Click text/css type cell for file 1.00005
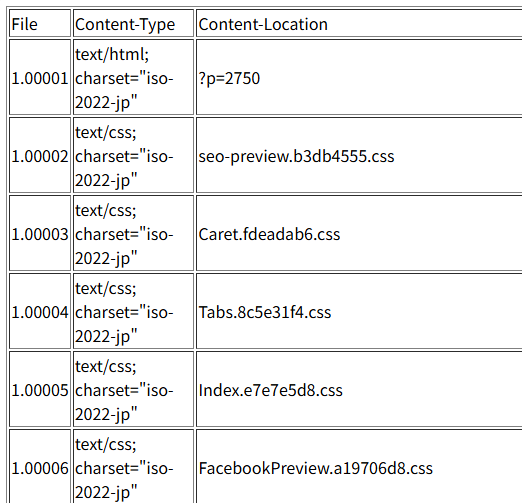Screen dimensions: 522x503 pyautogui.click(x=133, y=389)
